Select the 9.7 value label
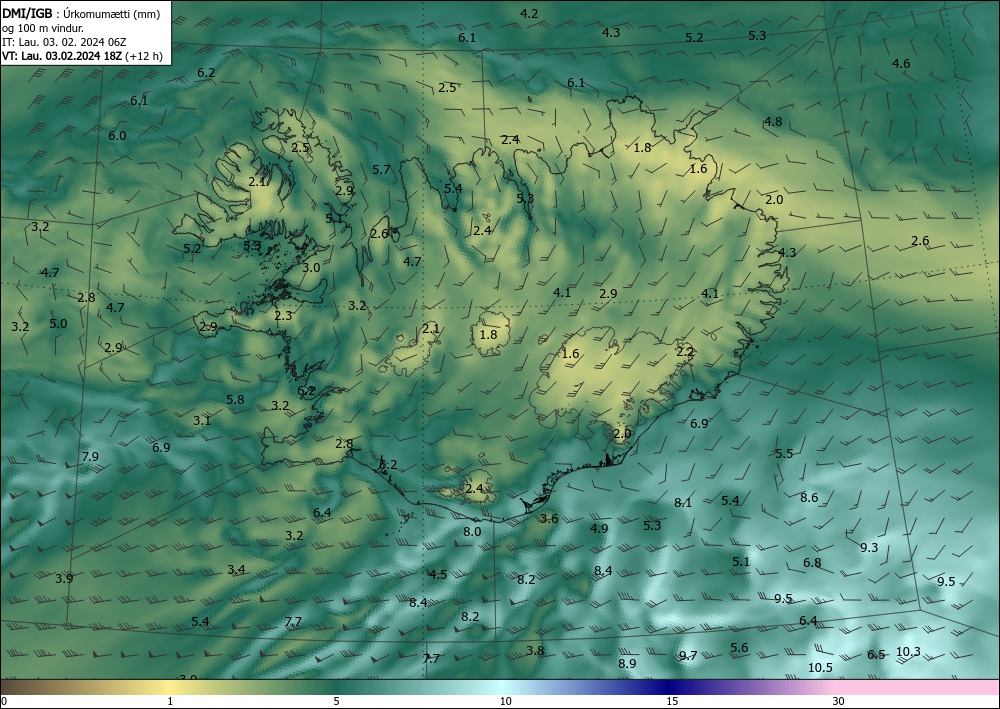The height and width of the screenshot is (709, 1000). 688,655
